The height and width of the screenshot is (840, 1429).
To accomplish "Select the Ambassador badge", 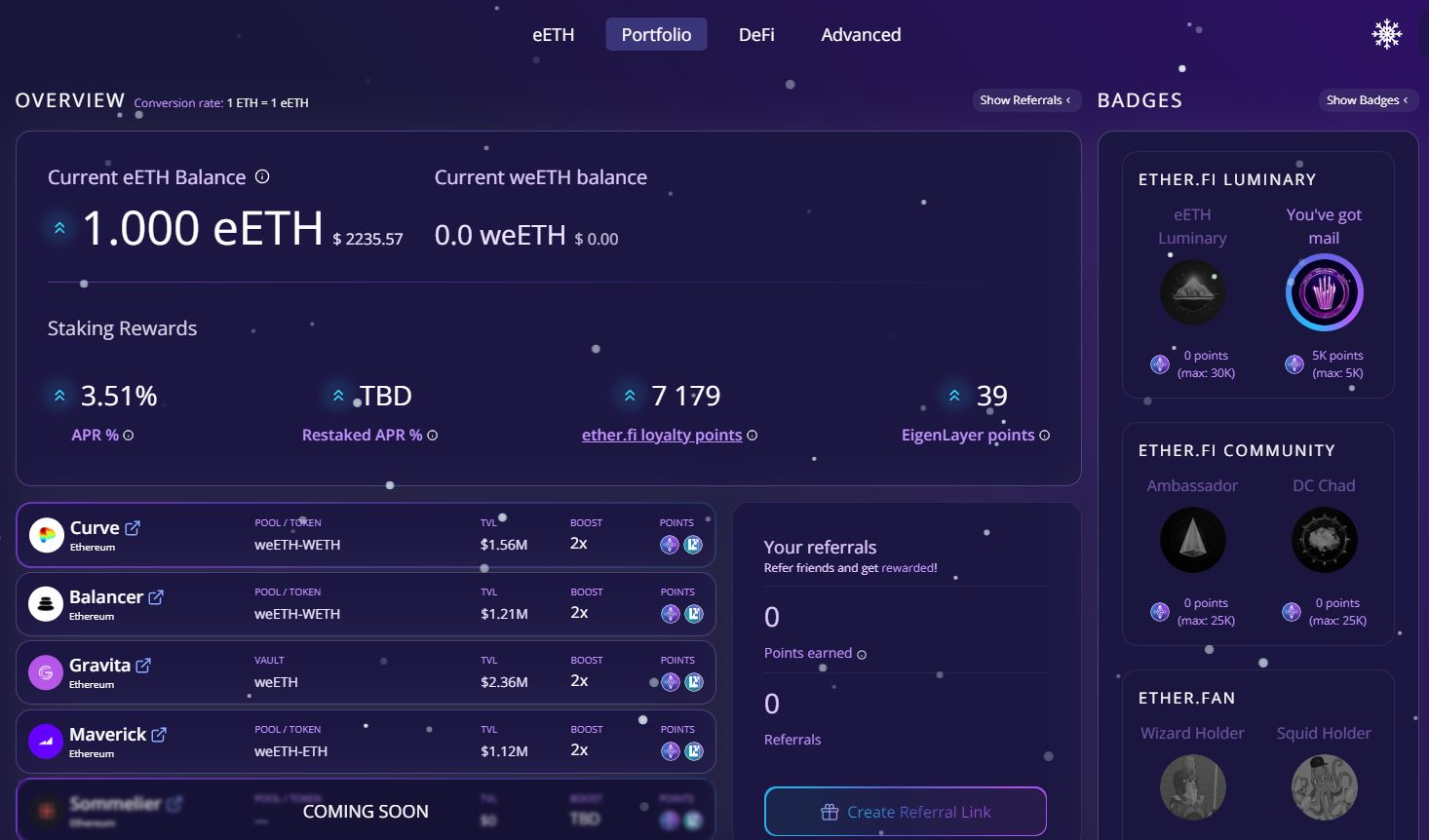I will pos(1192,540).
